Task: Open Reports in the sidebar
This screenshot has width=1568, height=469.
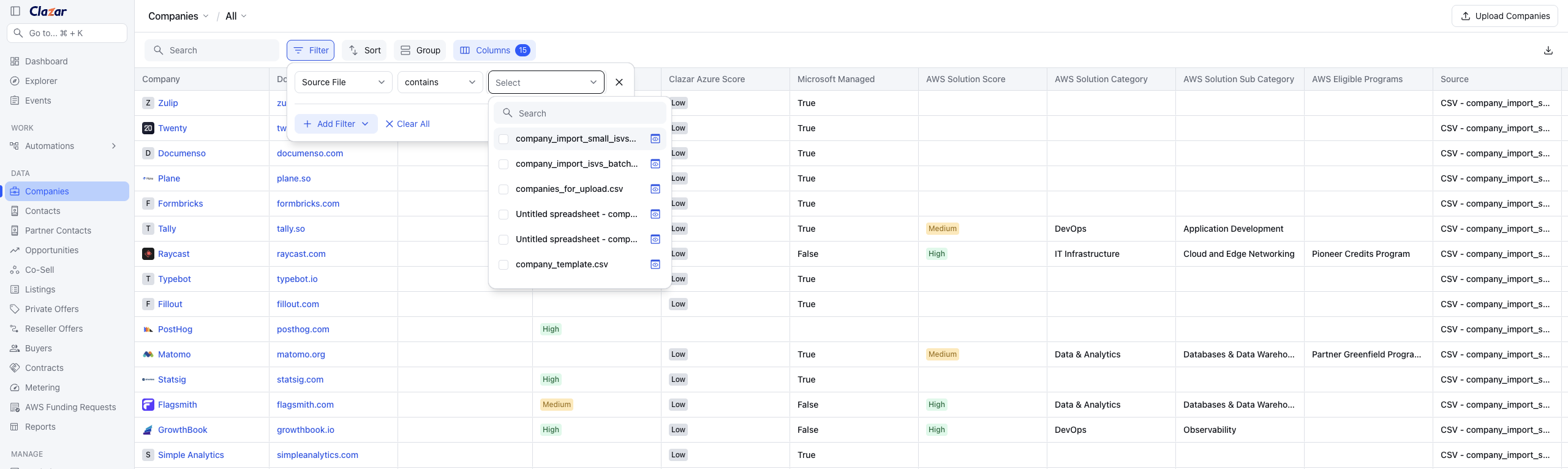Action: [67, 427]
